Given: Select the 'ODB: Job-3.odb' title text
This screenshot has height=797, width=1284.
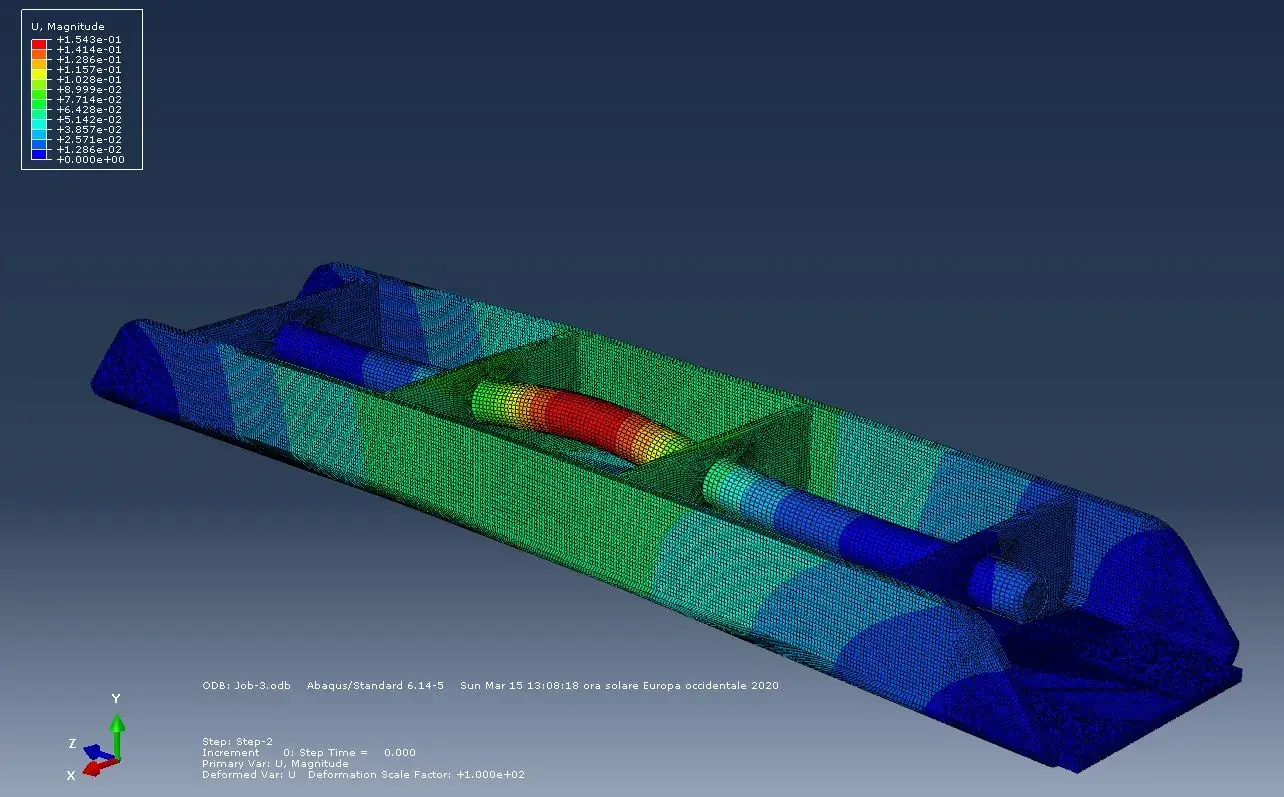Looking at the screenshot, I should point(246,685).
